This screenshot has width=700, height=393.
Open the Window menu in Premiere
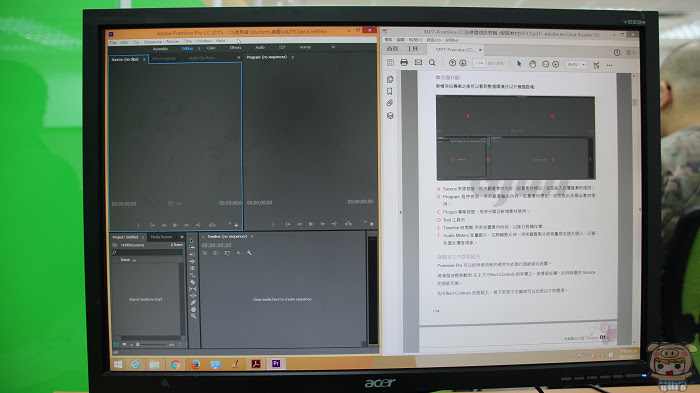[x=204, y=41]
